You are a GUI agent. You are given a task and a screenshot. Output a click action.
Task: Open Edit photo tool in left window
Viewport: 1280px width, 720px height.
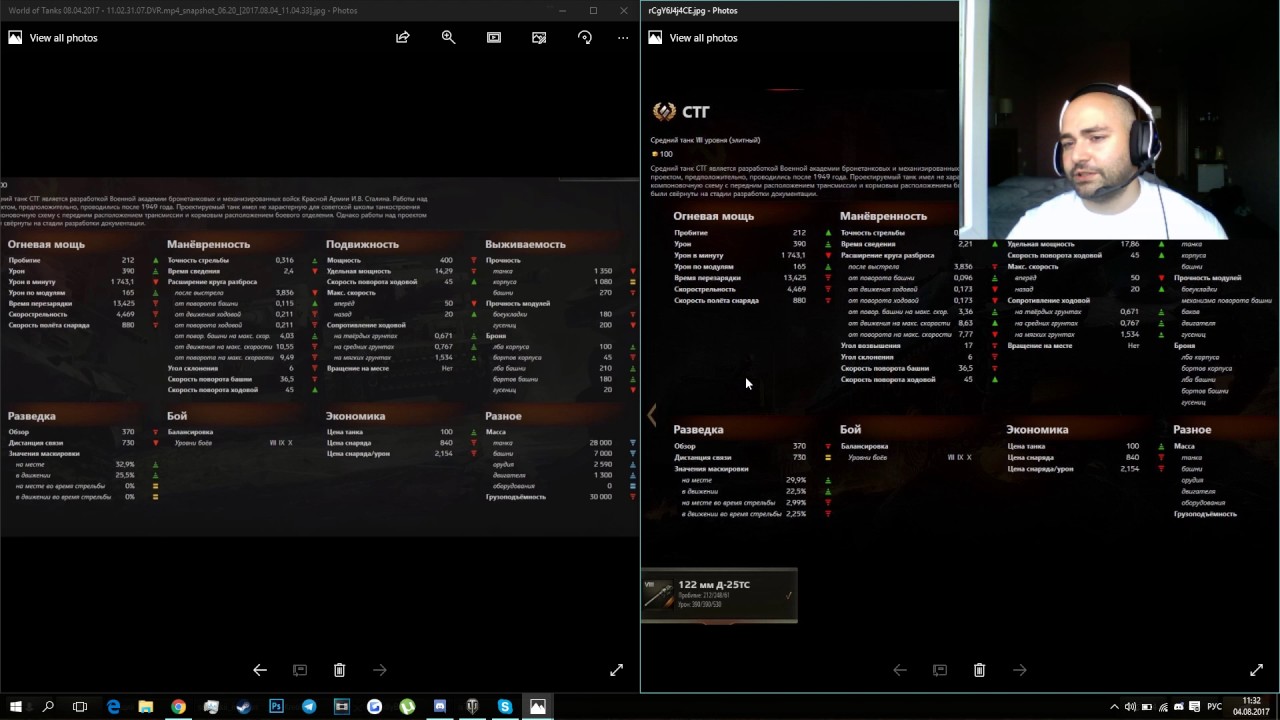coord(539,37)
